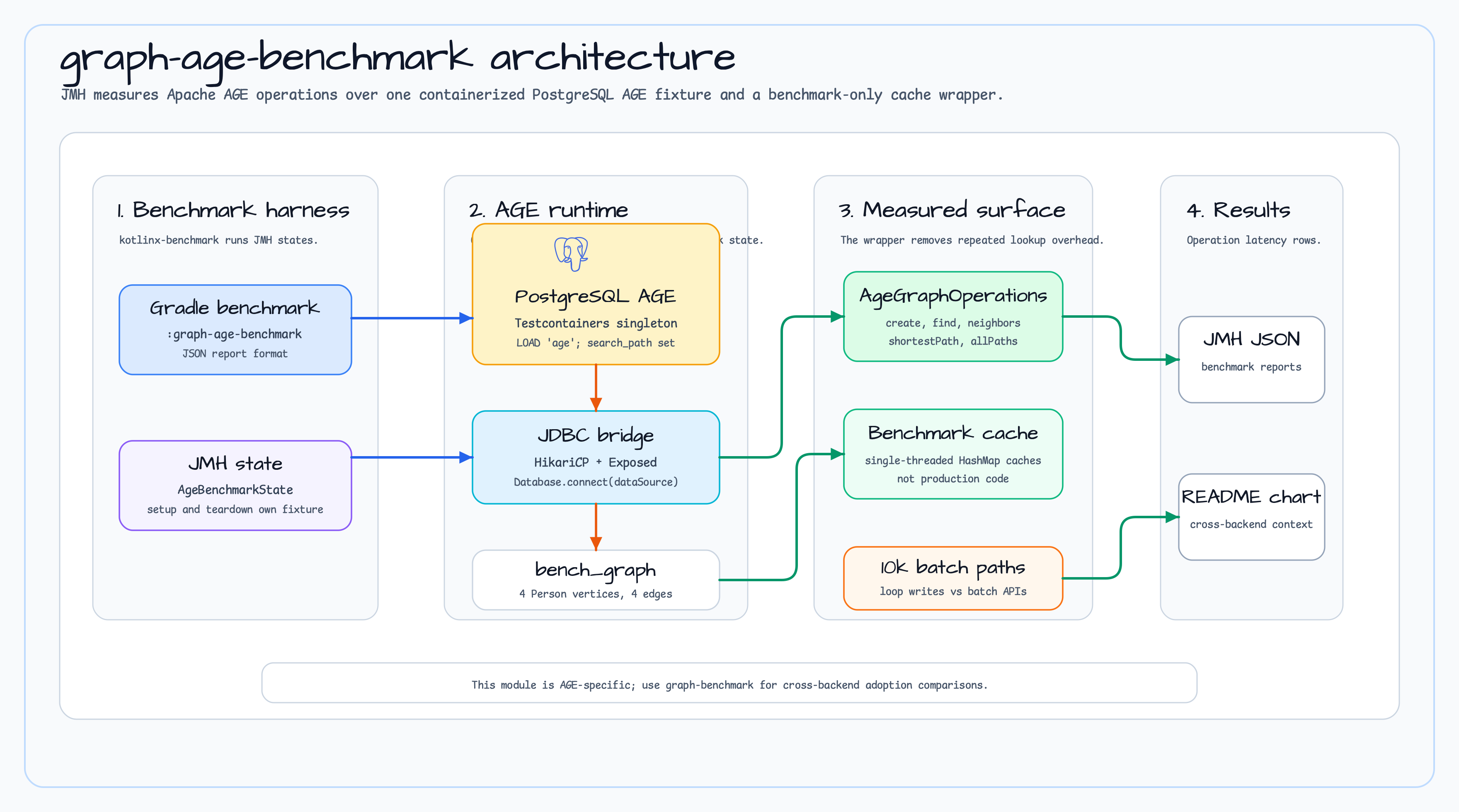Click 'setup and teardown own fixture' text
The image size is (1459, 812).
pyautogui.click(x=235, y=510)
